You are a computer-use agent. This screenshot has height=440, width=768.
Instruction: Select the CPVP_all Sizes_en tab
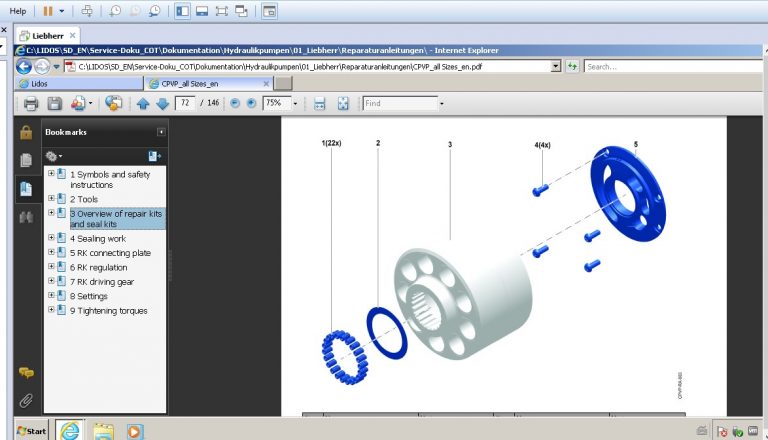[x=209, y=84]
